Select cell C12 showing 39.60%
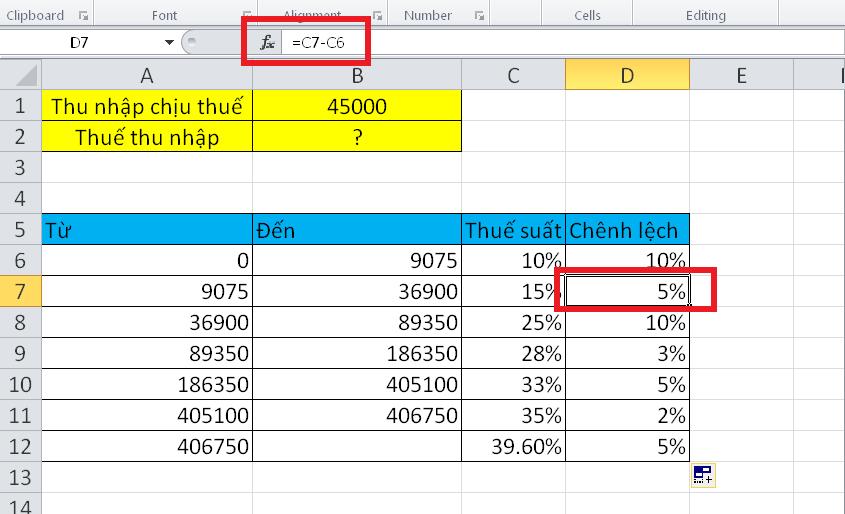845x514 pixels. click(514, 446)
